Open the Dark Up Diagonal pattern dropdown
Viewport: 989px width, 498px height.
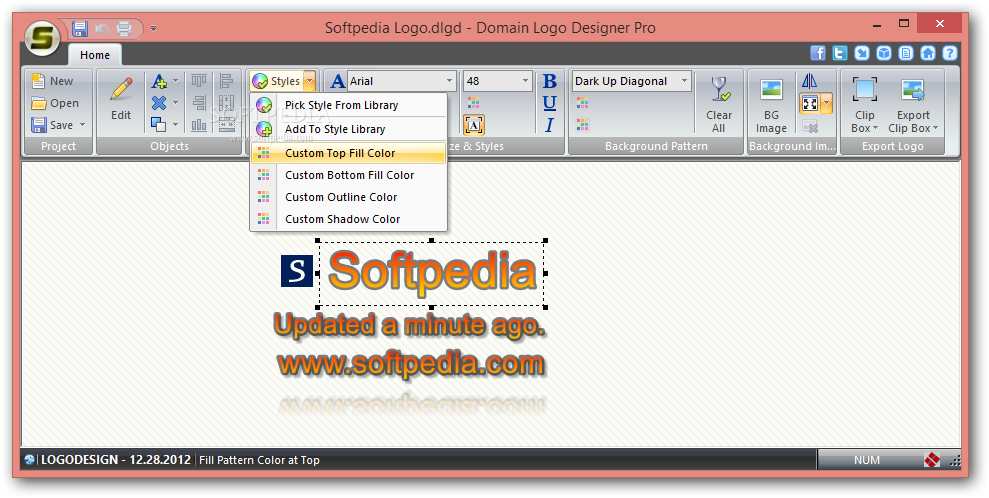631,81
